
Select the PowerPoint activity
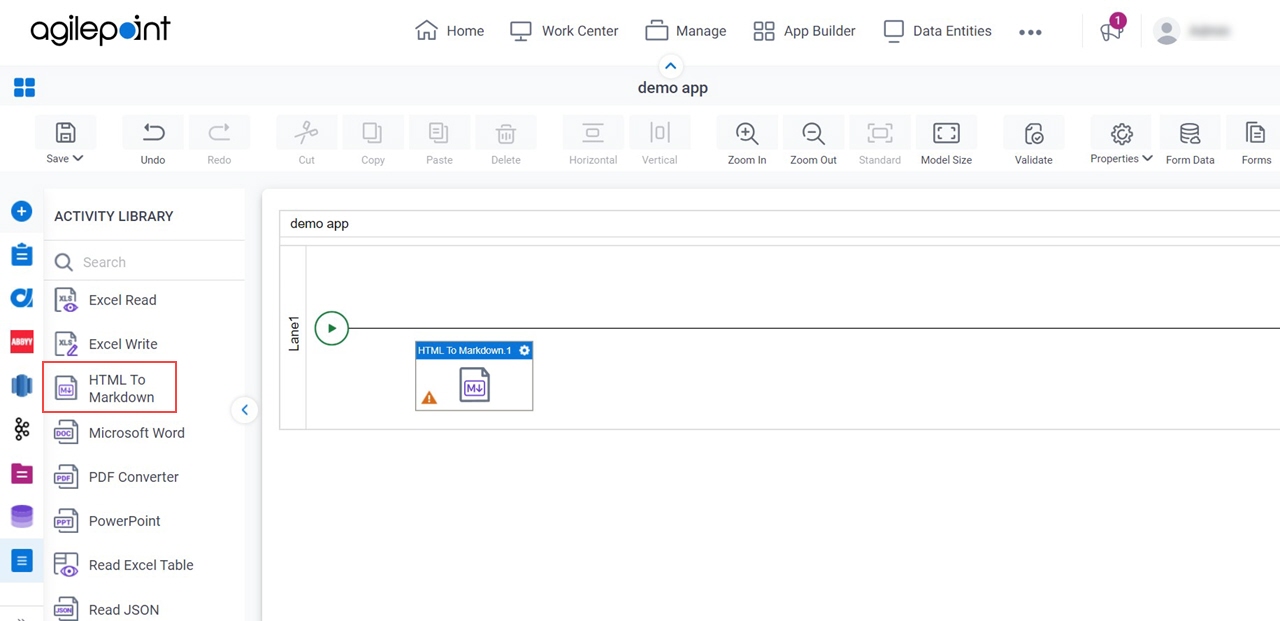pyautogui.click(x=108, y=521)
